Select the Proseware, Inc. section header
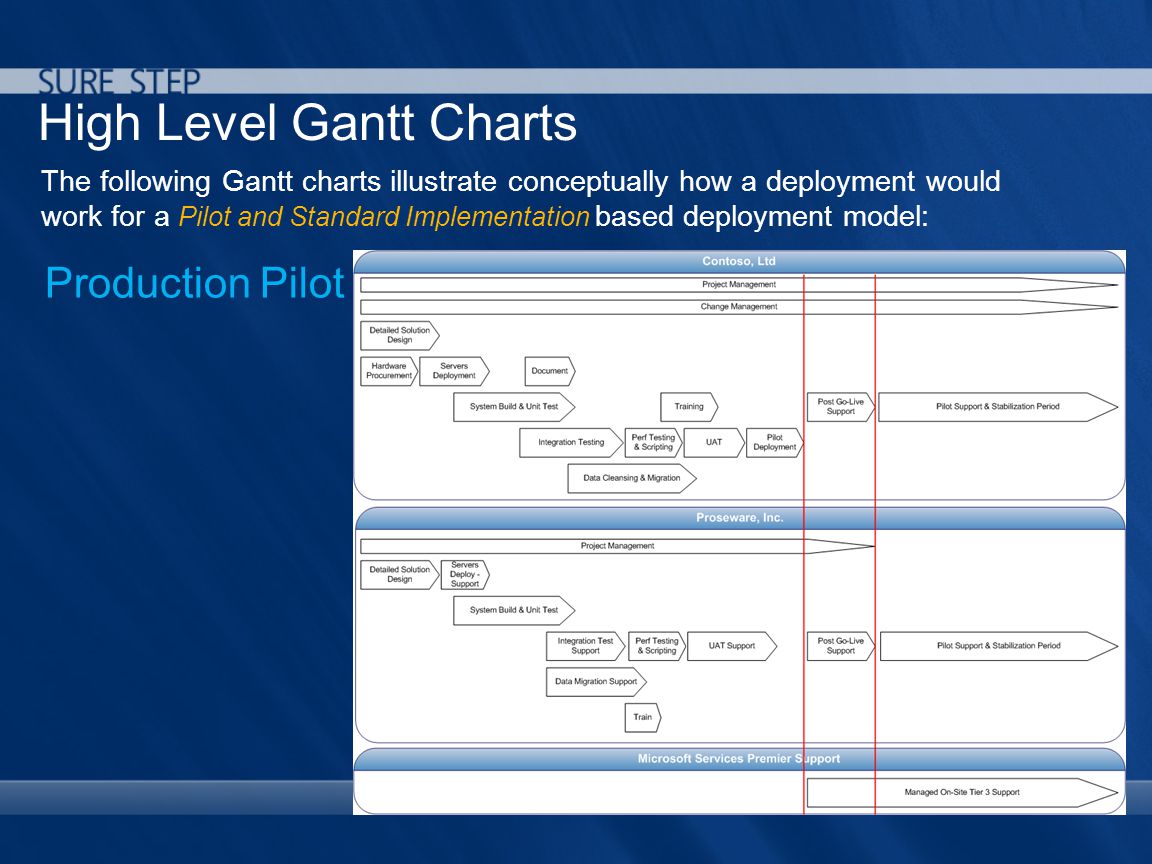 [x=739, y=518]
